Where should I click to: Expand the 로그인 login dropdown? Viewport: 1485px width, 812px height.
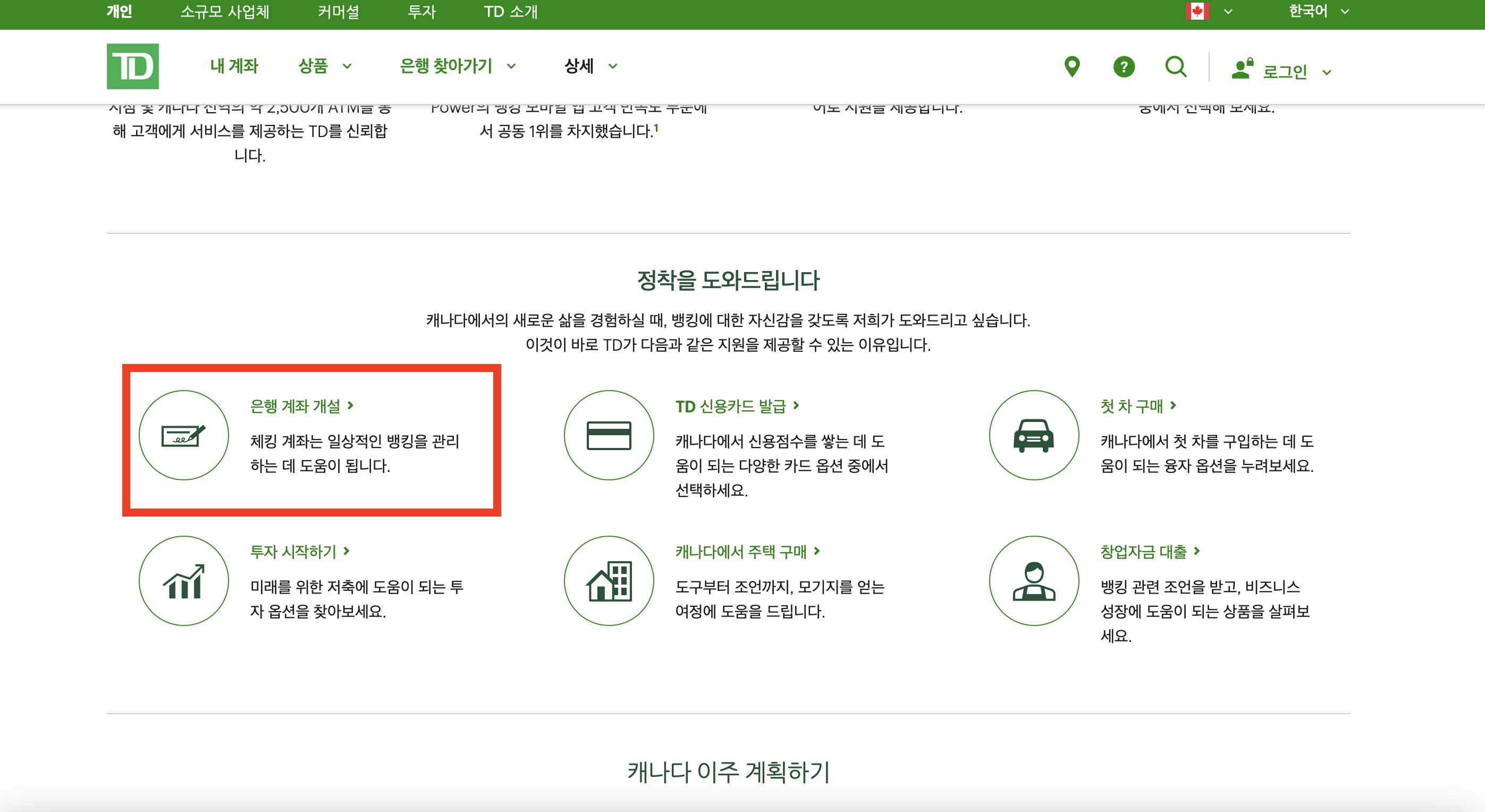coord(1285,71)
